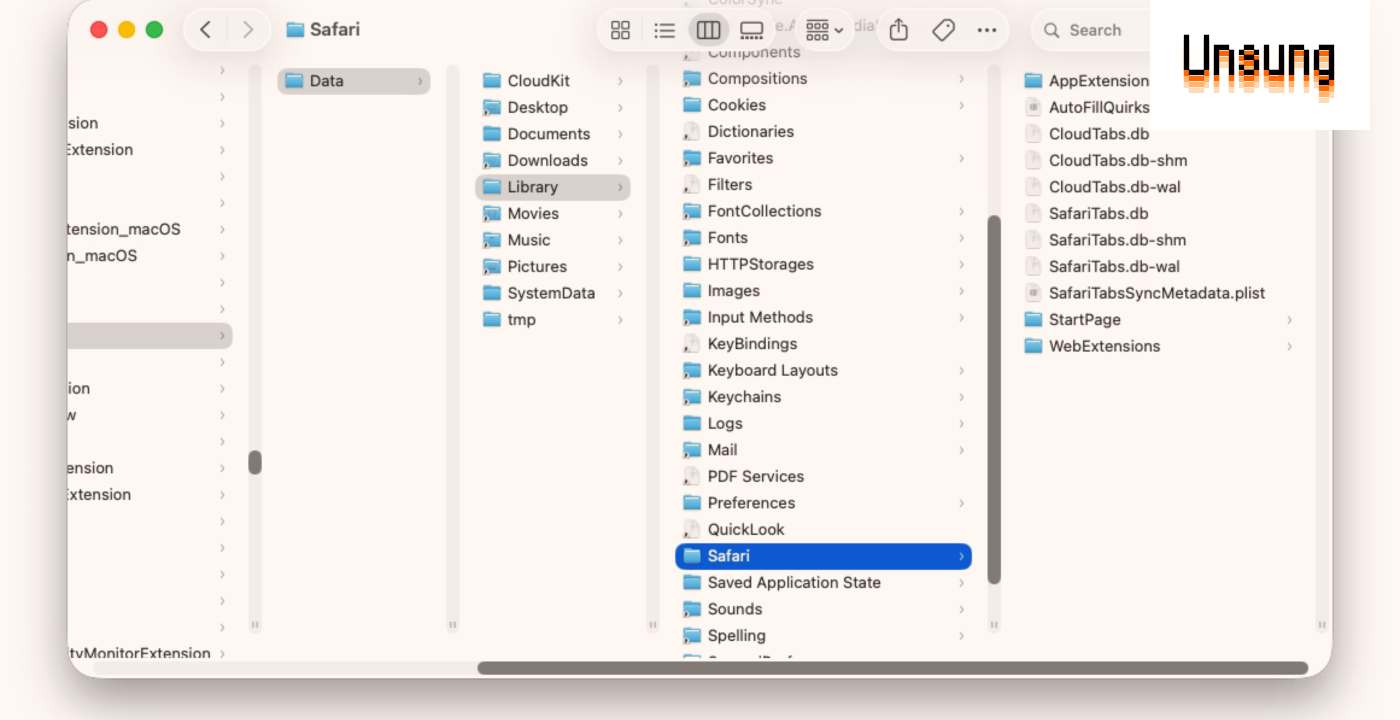Go back with the left chevron
Image resolution: width=1400 pixels, height=720 pixels.
206,30
